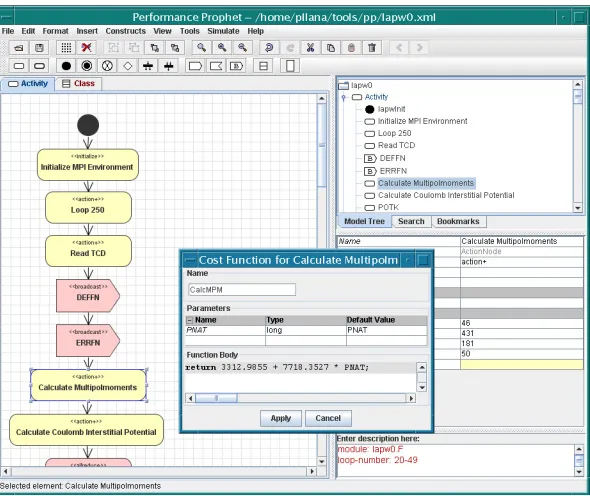Open the File menu

coord(8,31)
